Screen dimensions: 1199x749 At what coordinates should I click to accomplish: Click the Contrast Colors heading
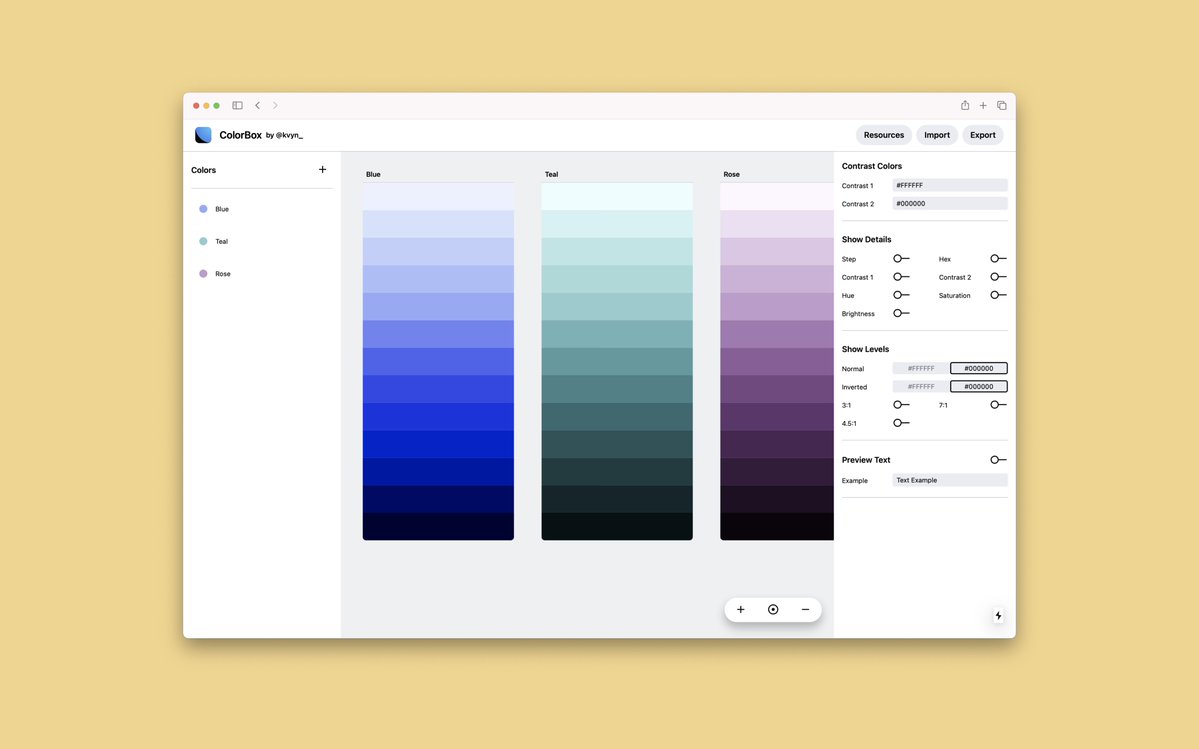click(872, 166)
